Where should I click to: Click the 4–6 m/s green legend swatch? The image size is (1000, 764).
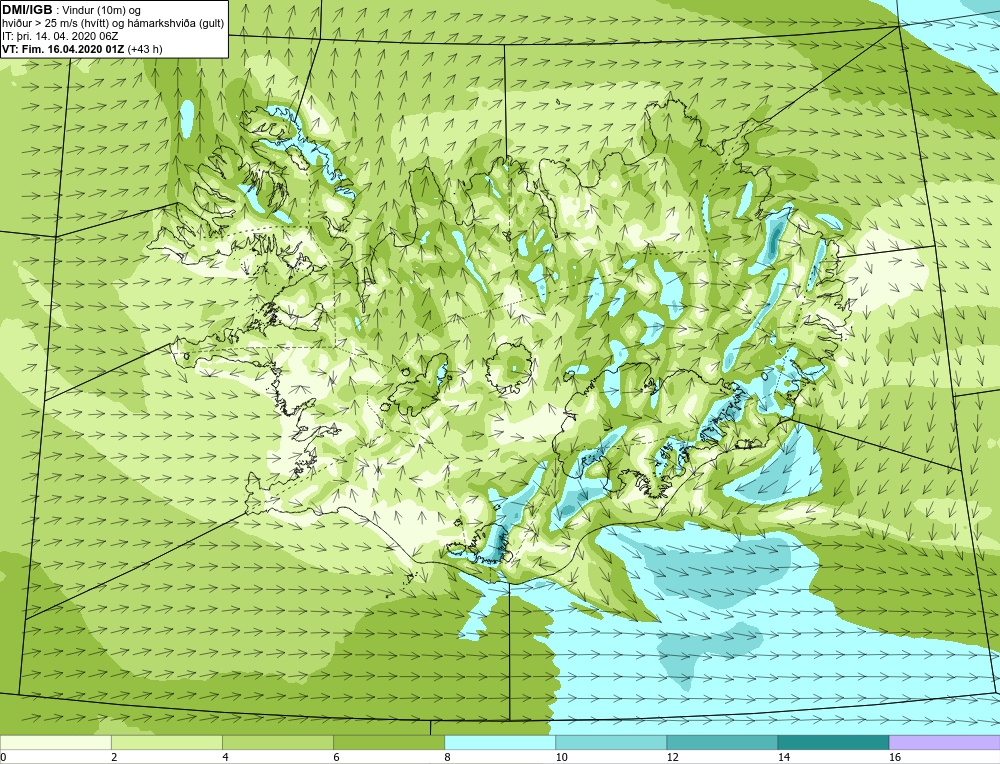[x=277, y=742]
